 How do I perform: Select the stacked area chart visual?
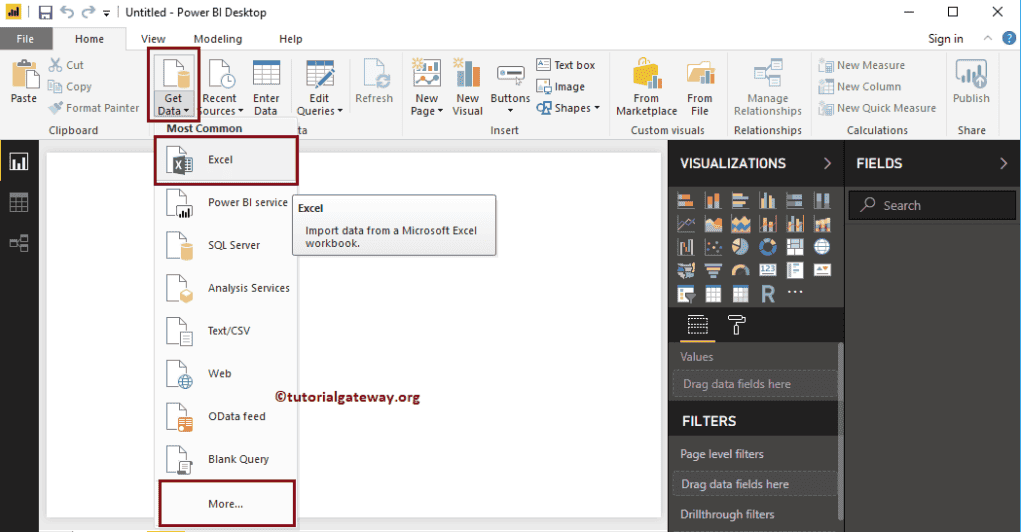tap(740, 224)
